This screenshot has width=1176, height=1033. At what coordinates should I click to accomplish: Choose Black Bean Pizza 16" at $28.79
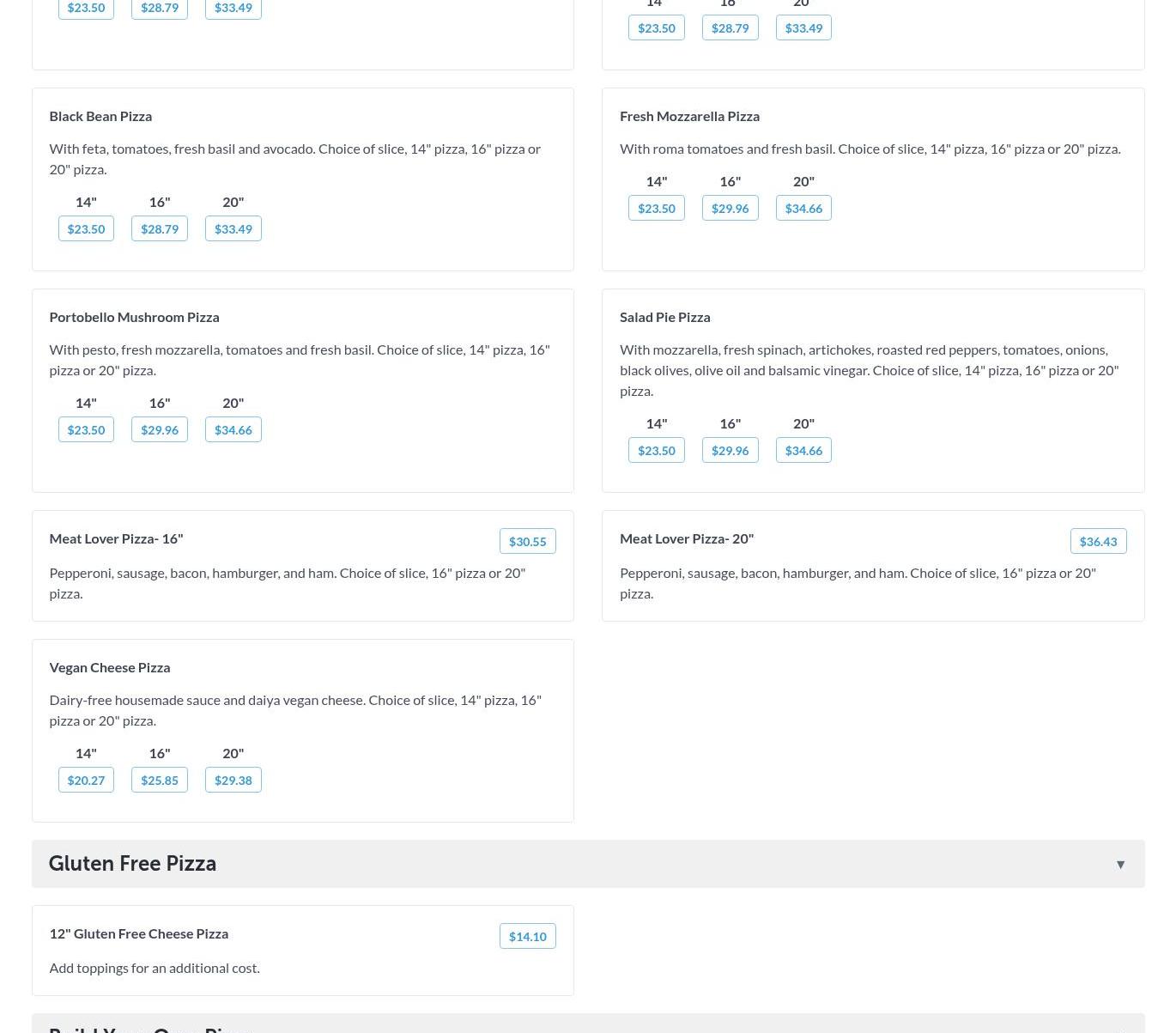coord(160,228)
